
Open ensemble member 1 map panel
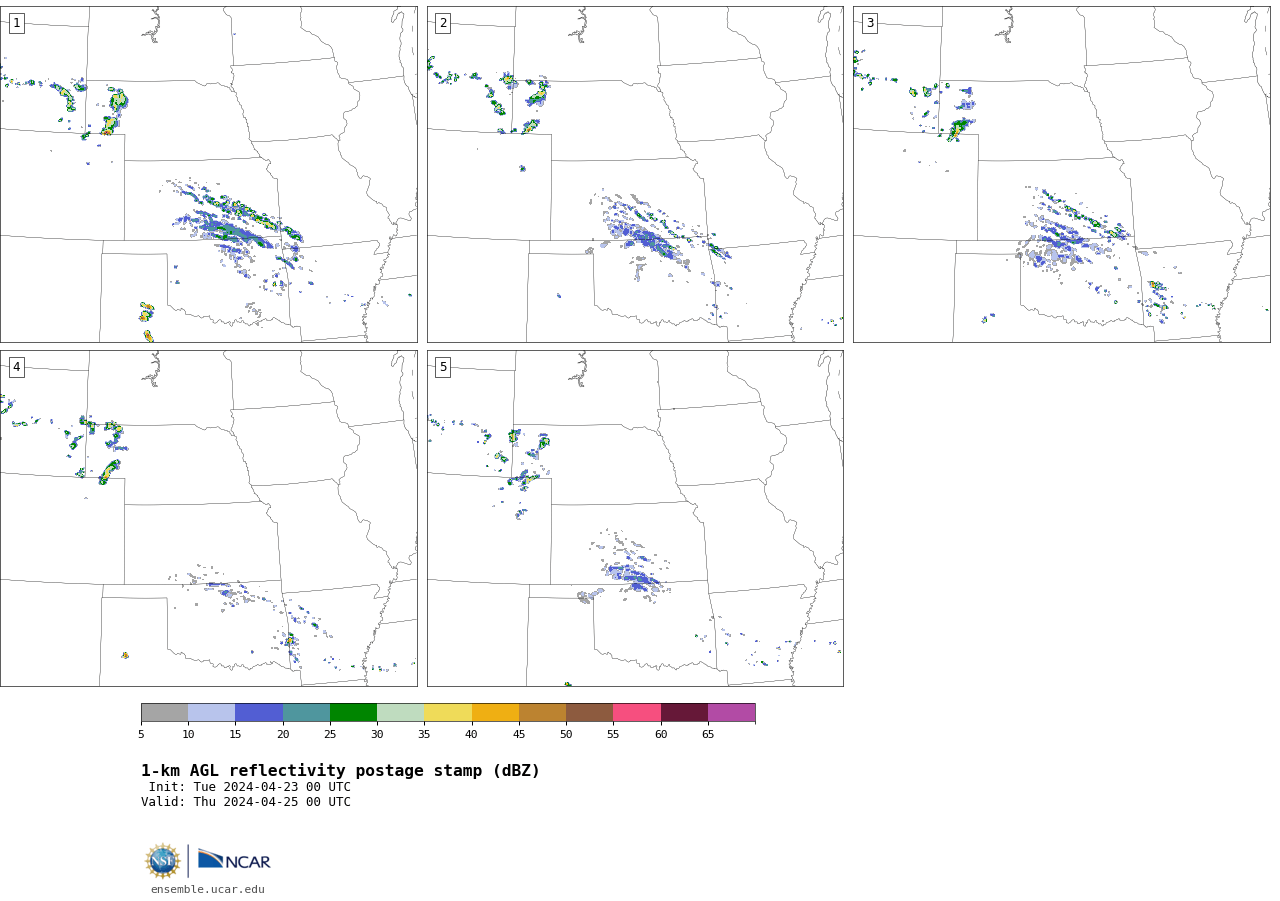[208, 174]
